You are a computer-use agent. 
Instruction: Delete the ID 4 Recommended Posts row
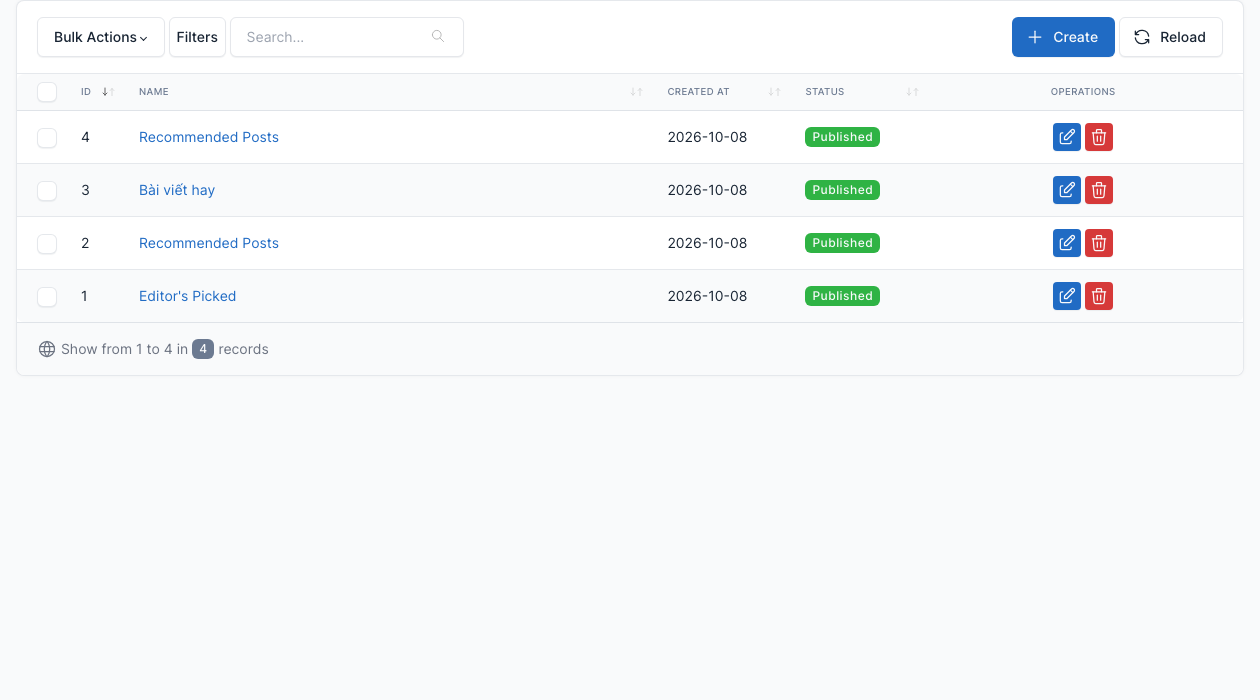1099,137
